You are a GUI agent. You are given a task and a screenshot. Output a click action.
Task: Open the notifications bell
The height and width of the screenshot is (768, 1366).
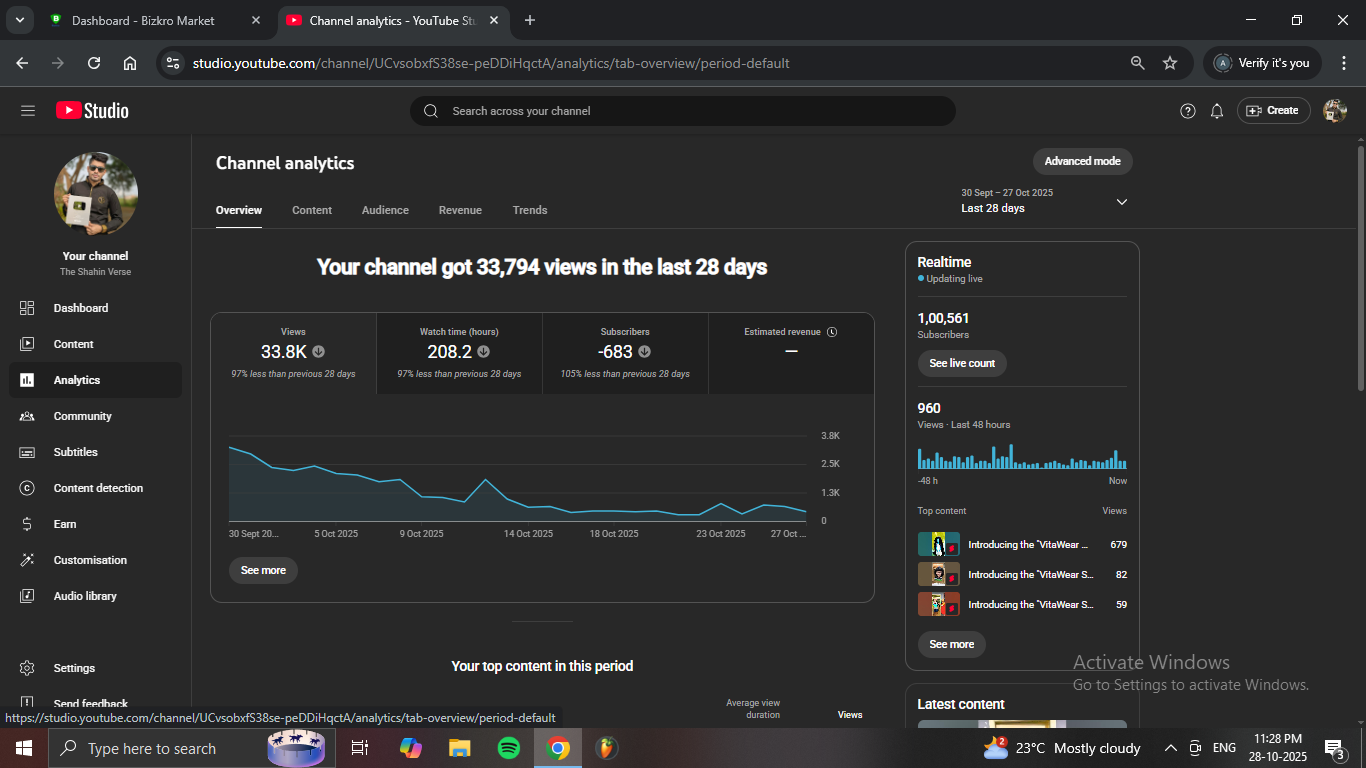coord(1217,111)
